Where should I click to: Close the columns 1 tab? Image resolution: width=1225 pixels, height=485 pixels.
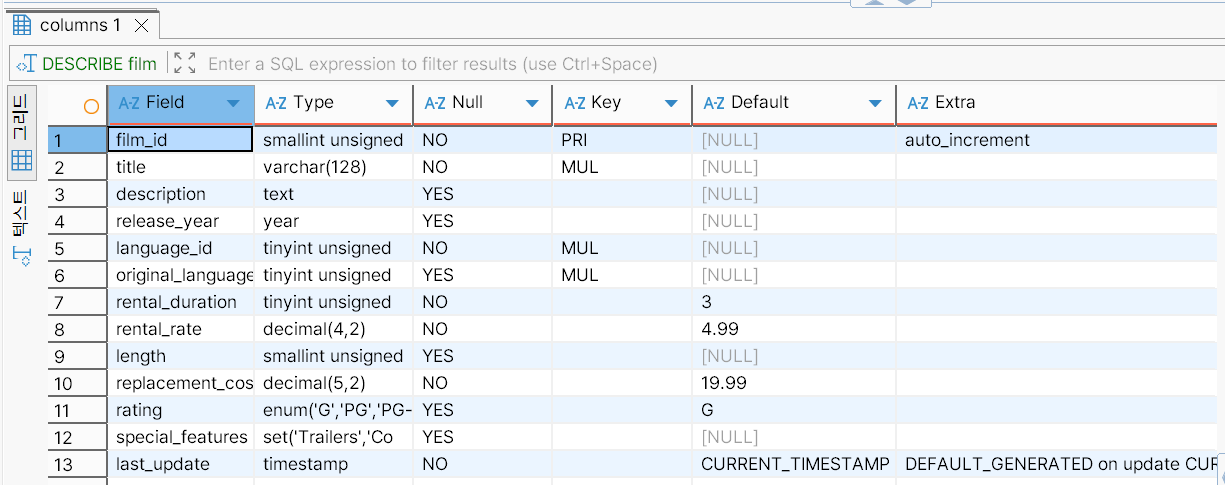coord(141,25)
